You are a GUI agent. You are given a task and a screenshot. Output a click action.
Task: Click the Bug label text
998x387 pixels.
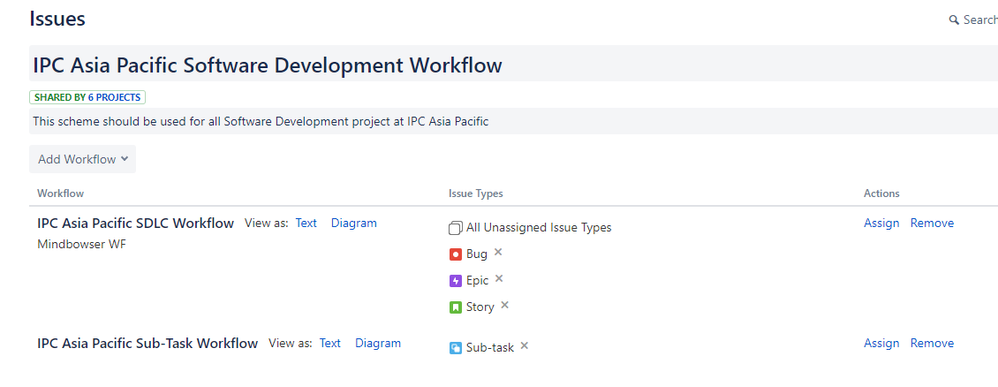point(477,255)
